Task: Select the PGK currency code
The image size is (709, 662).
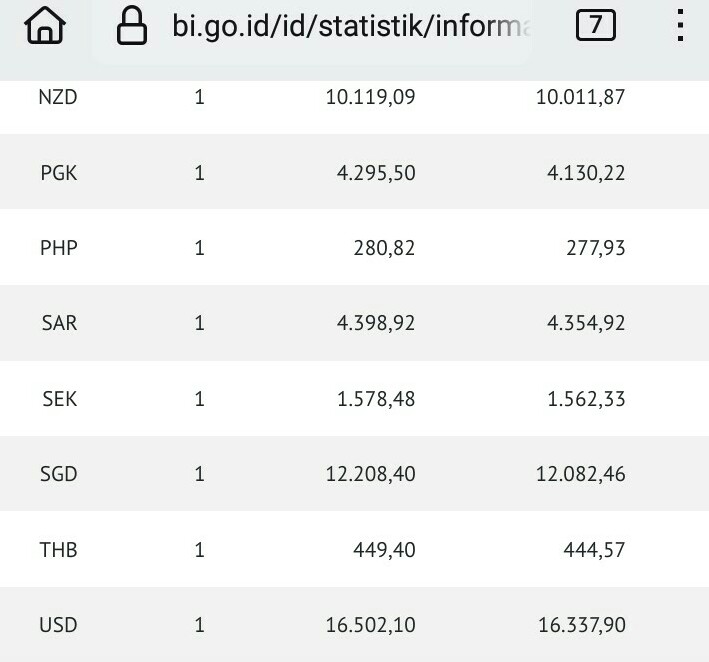Action: pyautogui.click(x=58, y=173)
